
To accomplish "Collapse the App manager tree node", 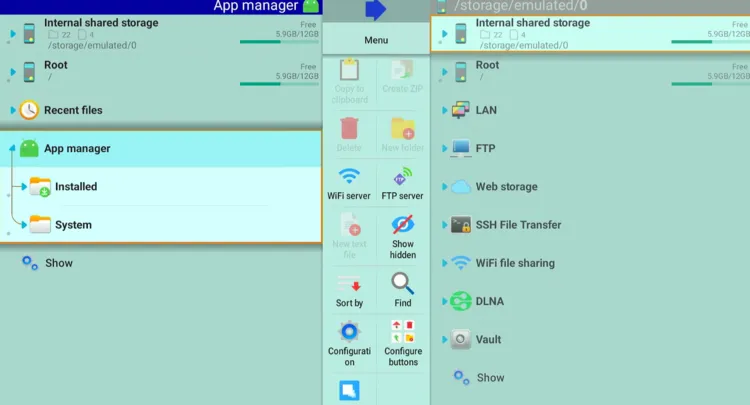I will point(12,149).
